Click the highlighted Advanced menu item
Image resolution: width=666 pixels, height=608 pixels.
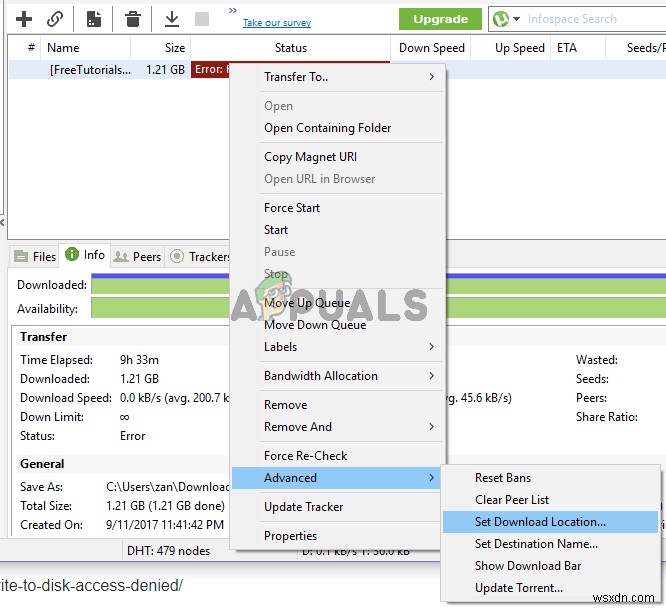point(336,478)
